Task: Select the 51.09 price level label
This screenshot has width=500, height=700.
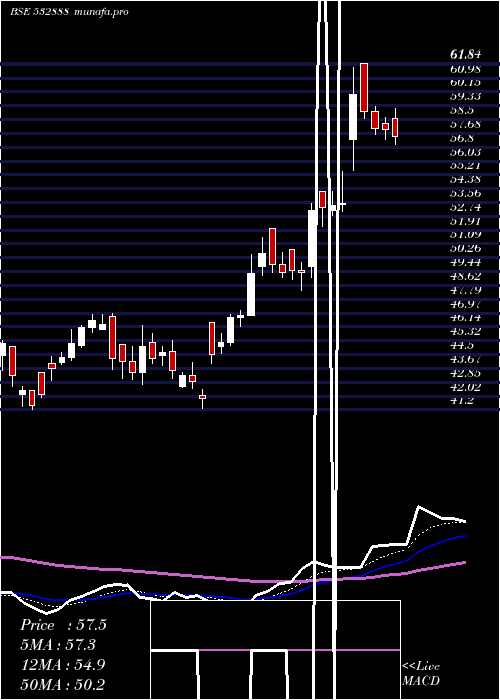Action: [466, 235]
